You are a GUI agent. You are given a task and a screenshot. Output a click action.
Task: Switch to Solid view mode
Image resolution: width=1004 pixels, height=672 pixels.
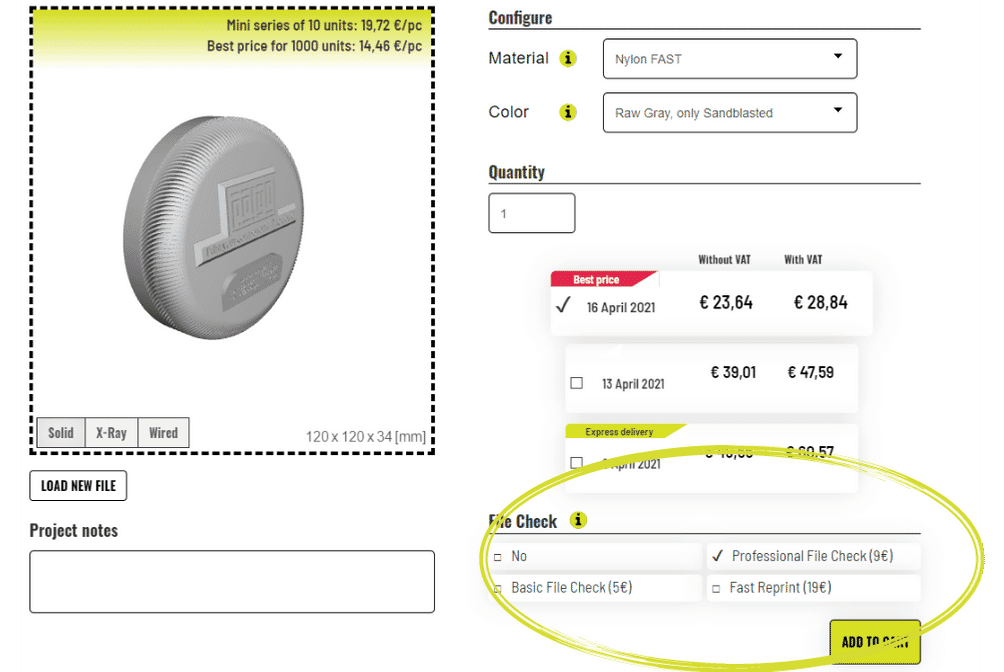(61, 432)
